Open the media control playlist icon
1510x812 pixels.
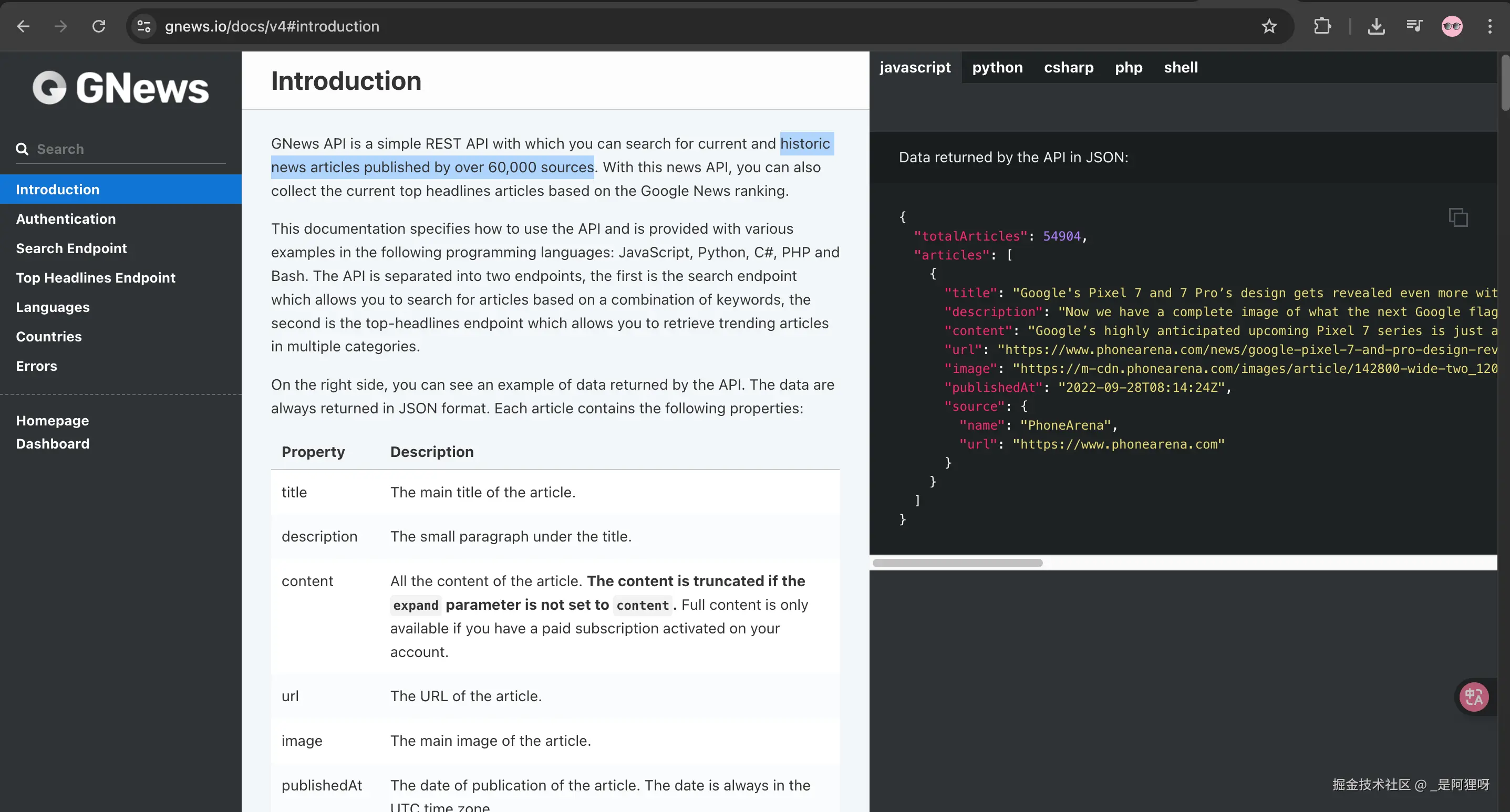tap(1414, 26)
